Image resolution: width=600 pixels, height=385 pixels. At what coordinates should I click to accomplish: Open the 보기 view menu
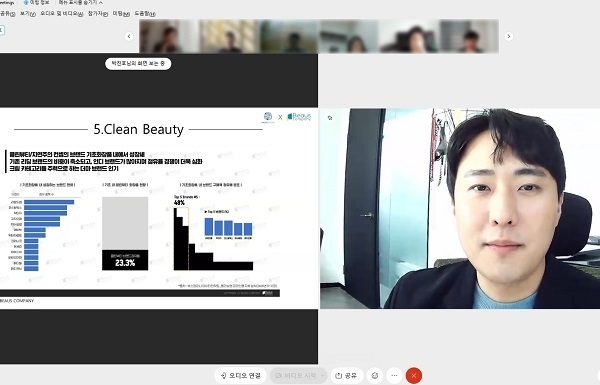coord(28,13)
